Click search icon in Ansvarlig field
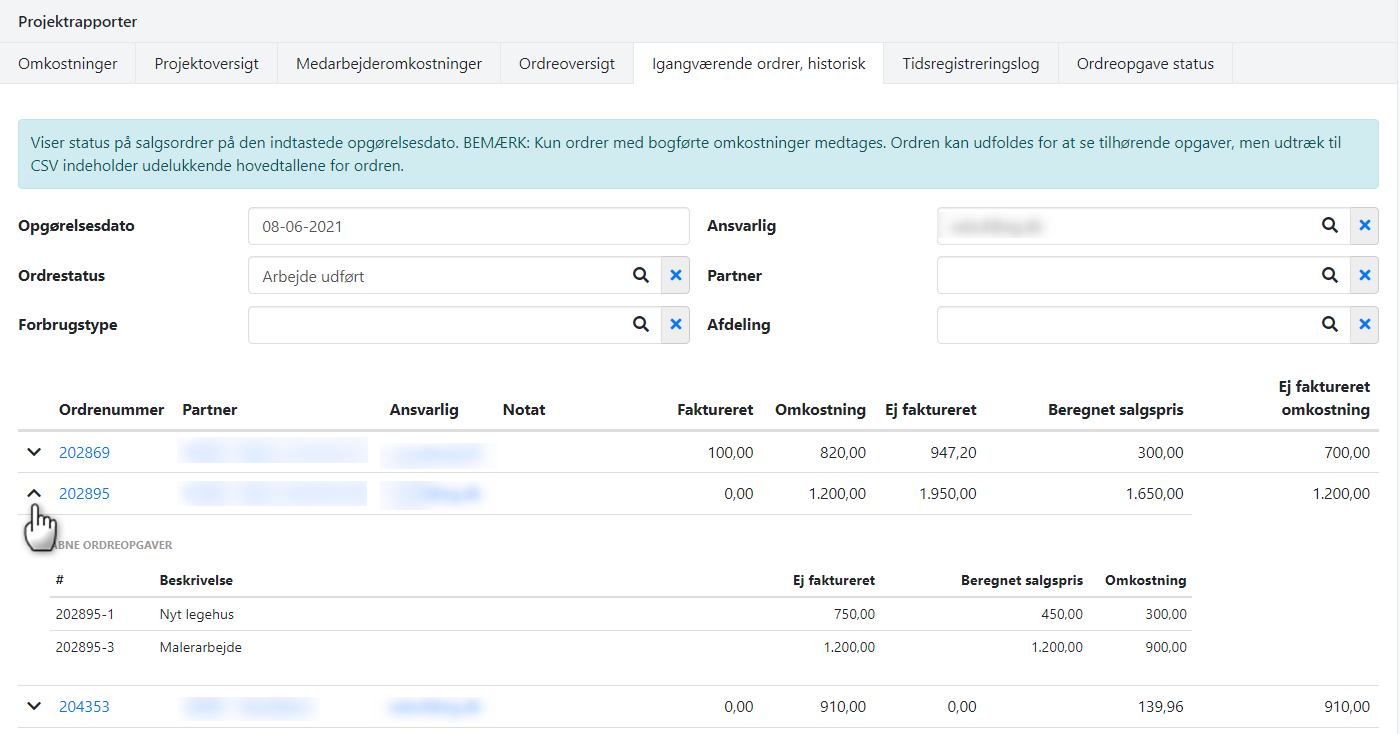The width and height of the screenshot is (1400, 734). click(1329, 226)
